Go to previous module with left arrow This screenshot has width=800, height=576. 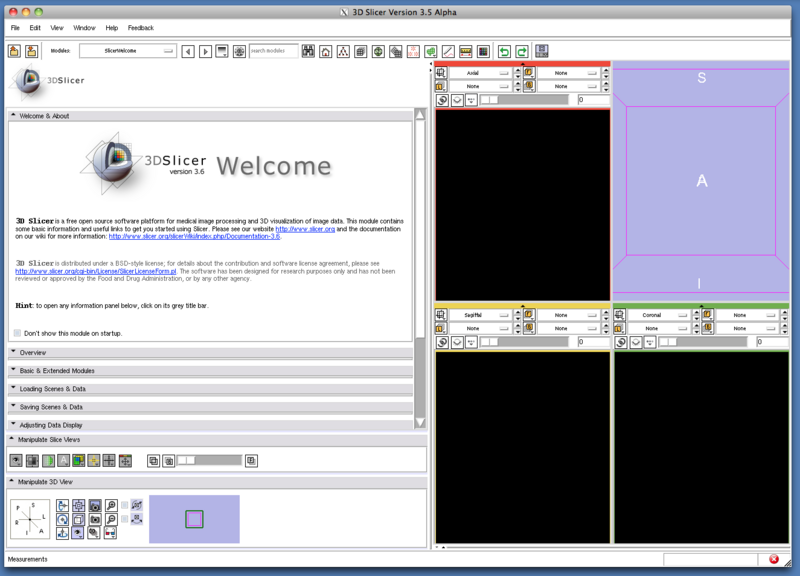point(188,51)
